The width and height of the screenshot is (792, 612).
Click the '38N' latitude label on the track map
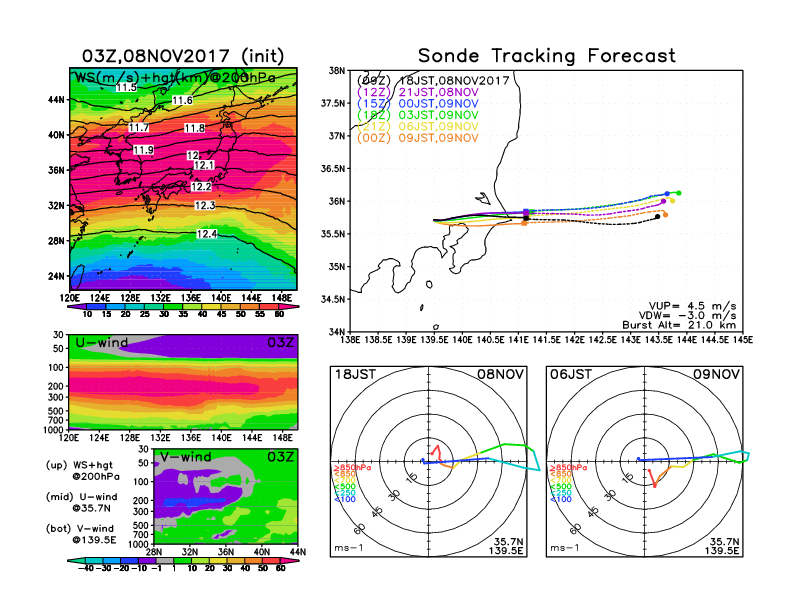(x=336, y=71)
